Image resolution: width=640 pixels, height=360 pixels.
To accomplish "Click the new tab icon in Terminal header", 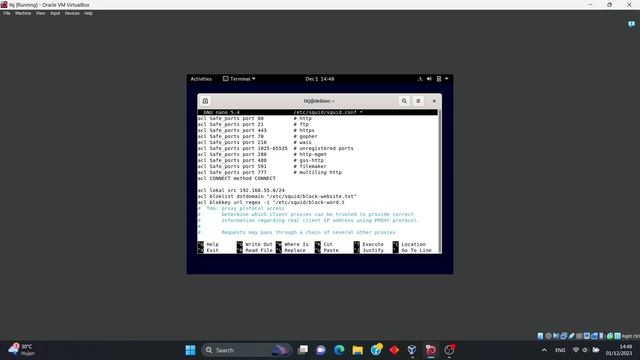I will [205, 101].
